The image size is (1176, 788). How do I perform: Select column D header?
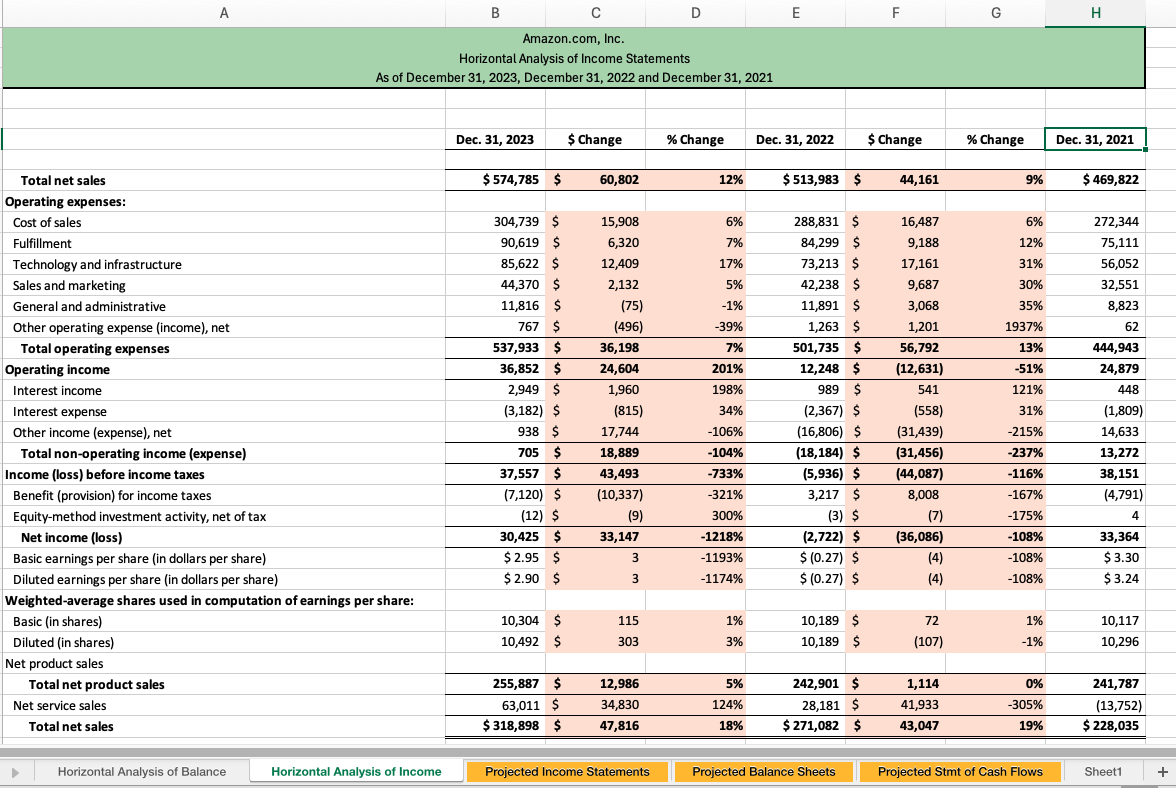(694, 12)
